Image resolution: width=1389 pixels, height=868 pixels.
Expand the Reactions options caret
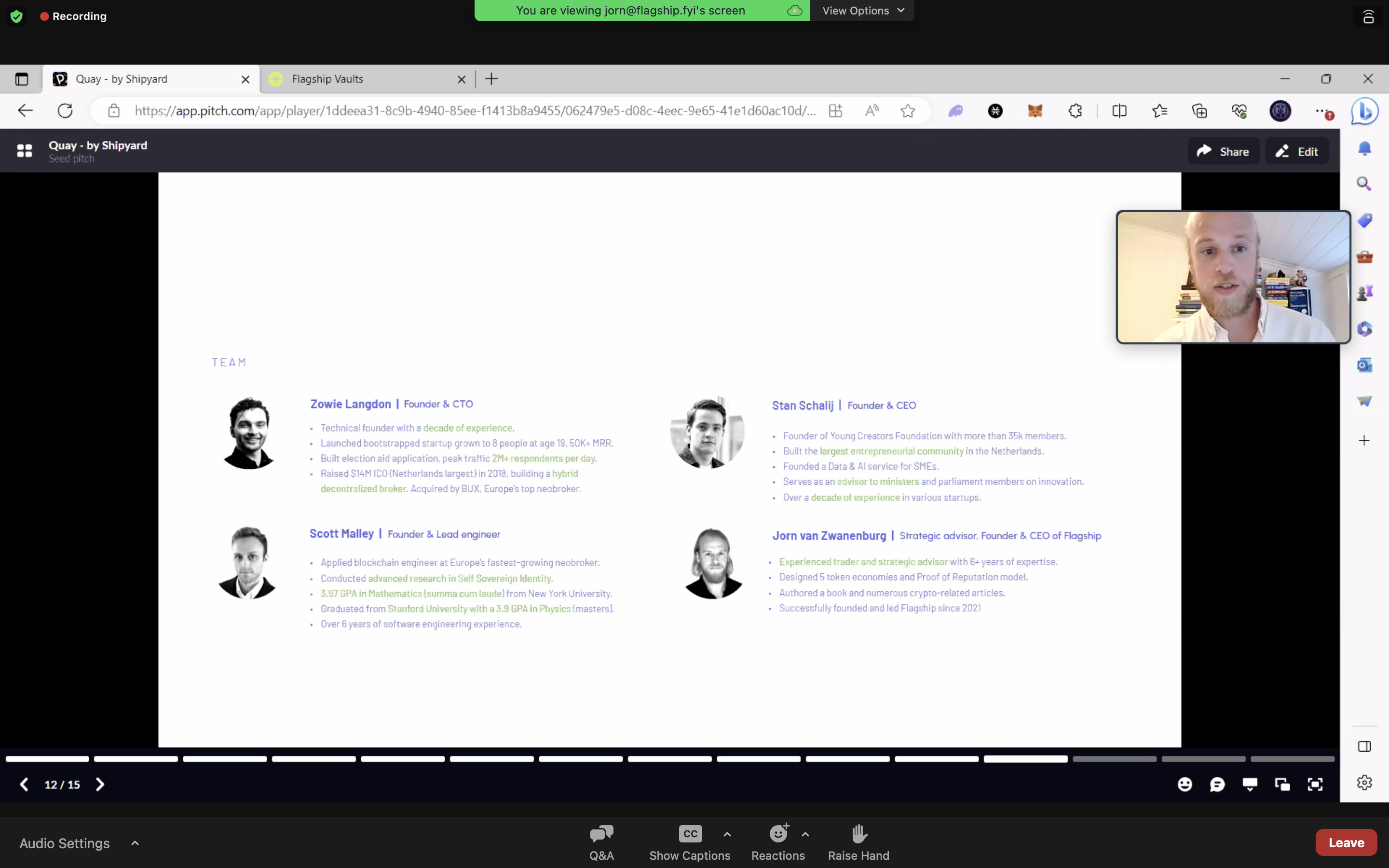(805, 834)
